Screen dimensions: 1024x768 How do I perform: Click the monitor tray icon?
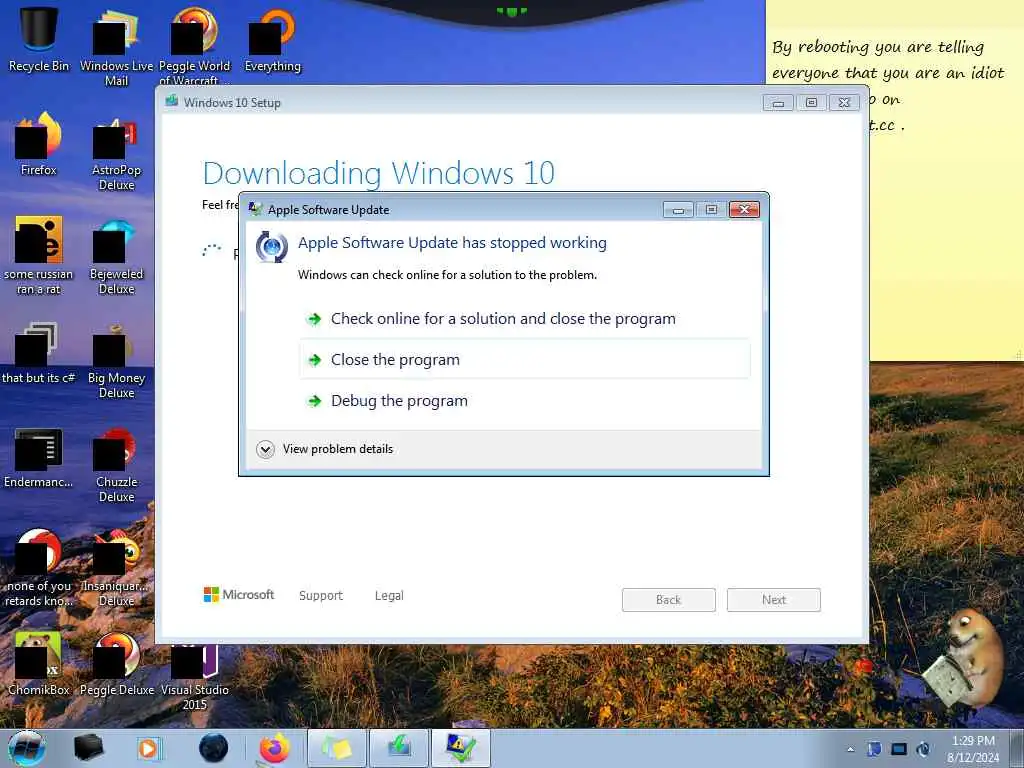click(899, 749)
